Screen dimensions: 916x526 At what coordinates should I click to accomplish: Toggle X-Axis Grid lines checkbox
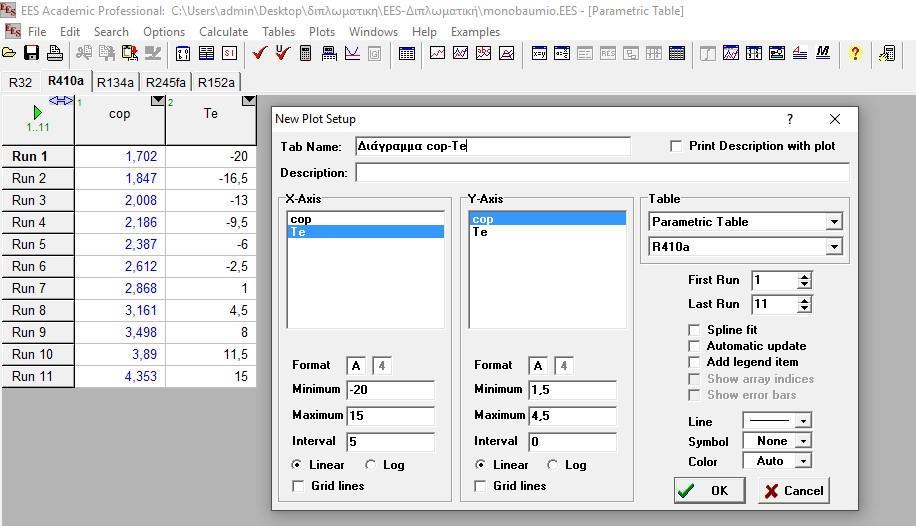click(x=298, y=486)
